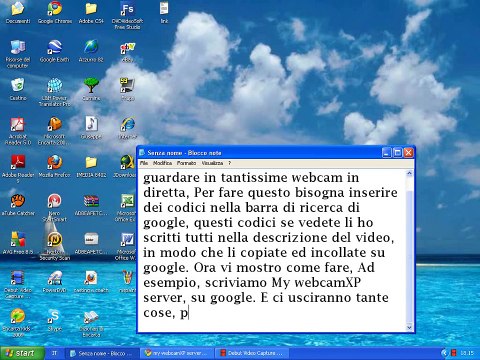Viewport: 480px width, 360px height.
Task: Open the eBay desktop shortcut
Action: point(127,48)
